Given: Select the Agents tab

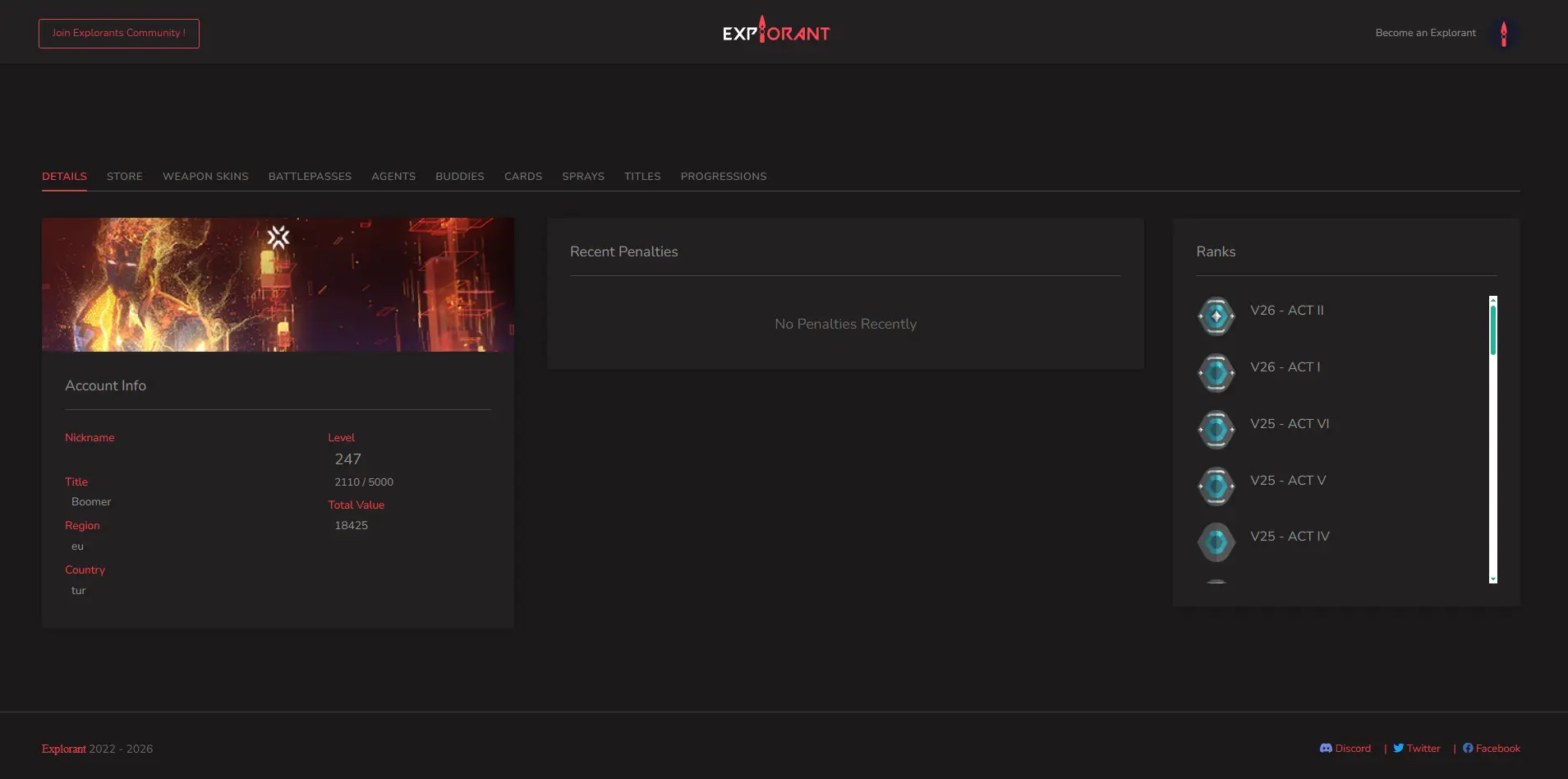Looking at the screenshot, I should pos(393,177).
